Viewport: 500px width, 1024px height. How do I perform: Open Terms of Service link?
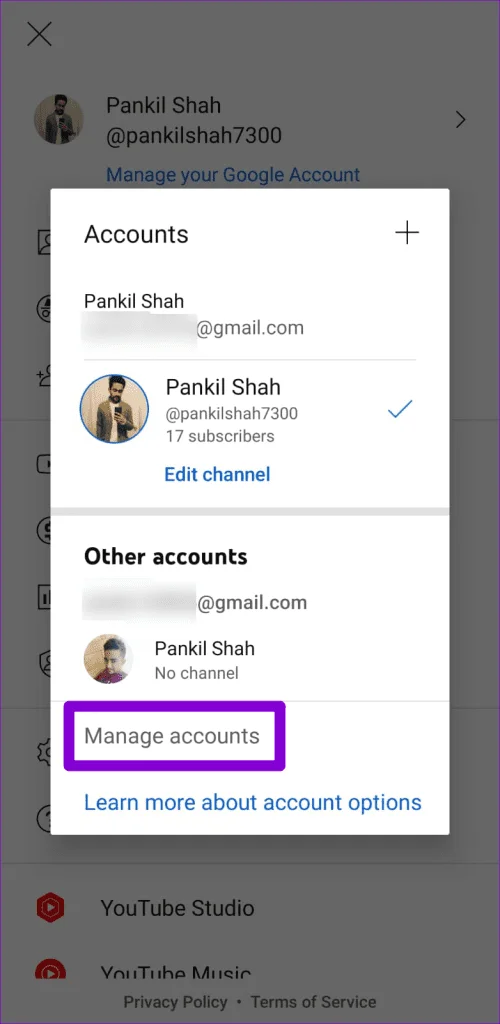point(313,1002)
